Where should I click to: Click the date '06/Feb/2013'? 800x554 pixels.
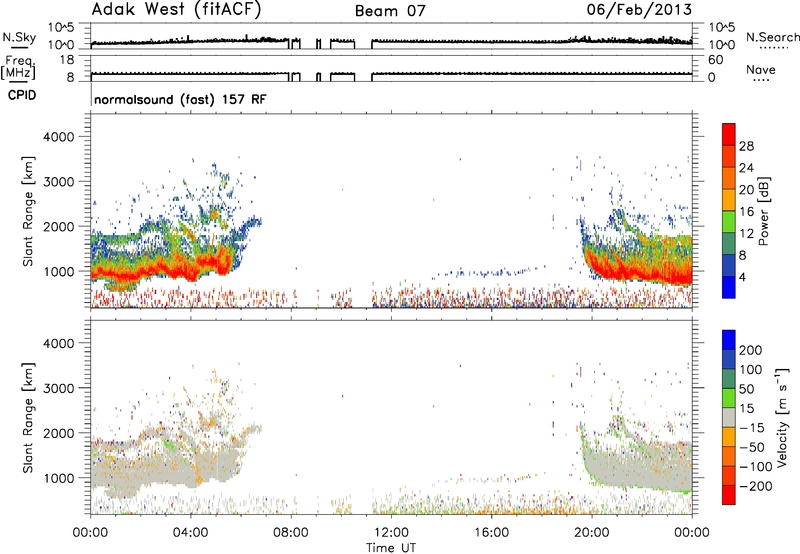pyautogui.click(x=639, y=10)
